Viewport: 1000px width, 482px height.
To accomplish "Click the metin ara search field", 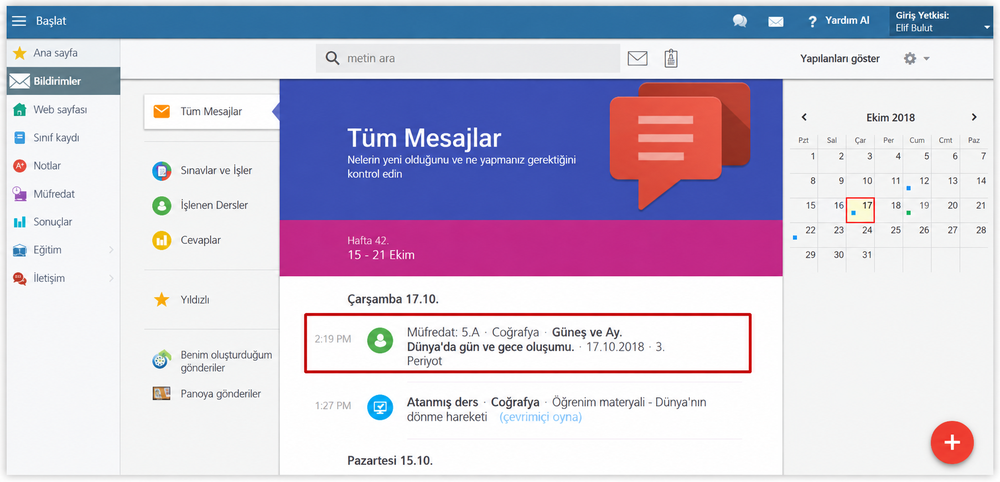I will (468, 58).
